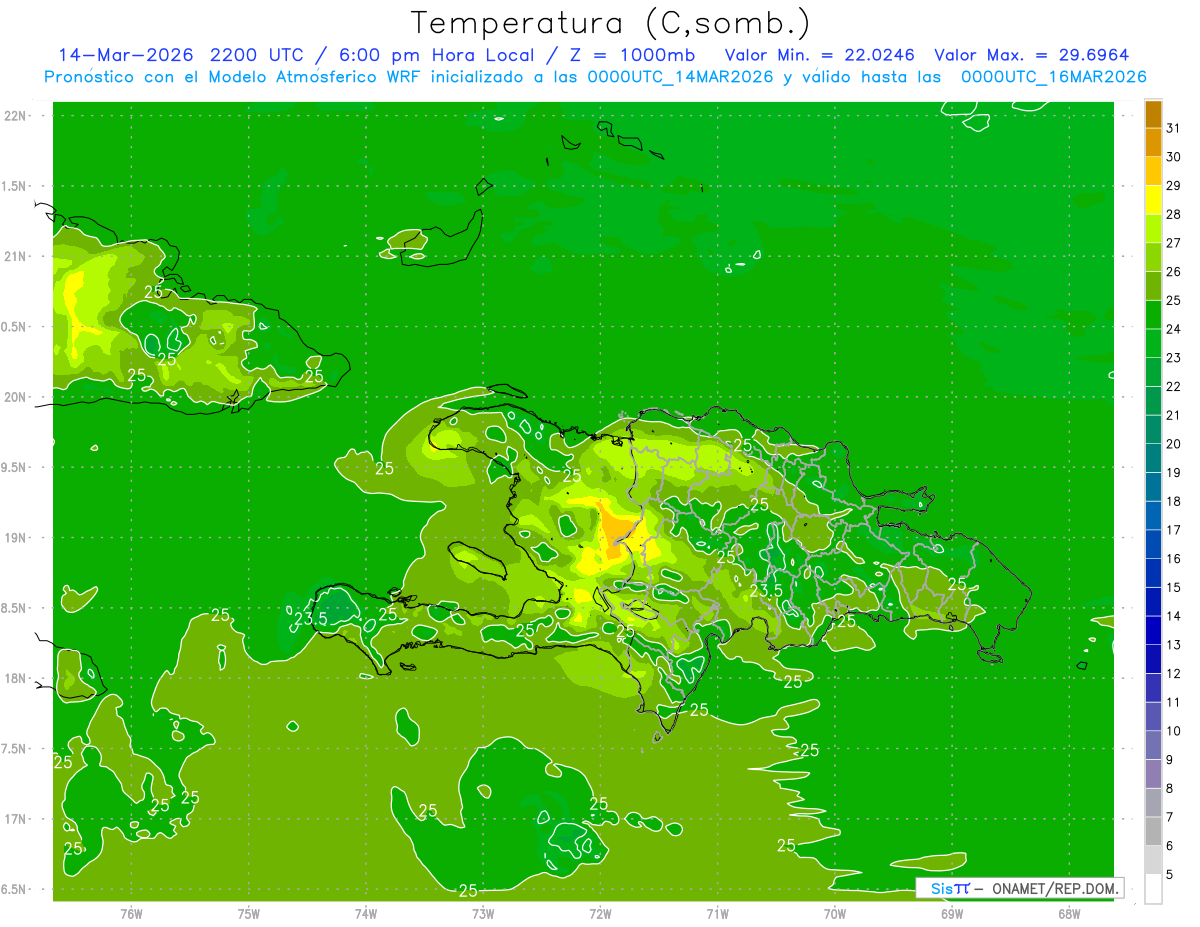The width and height of the screenshot is (1200, 927).
Task: Click the legend value '31'
Action: click(x=1173, y=128)
